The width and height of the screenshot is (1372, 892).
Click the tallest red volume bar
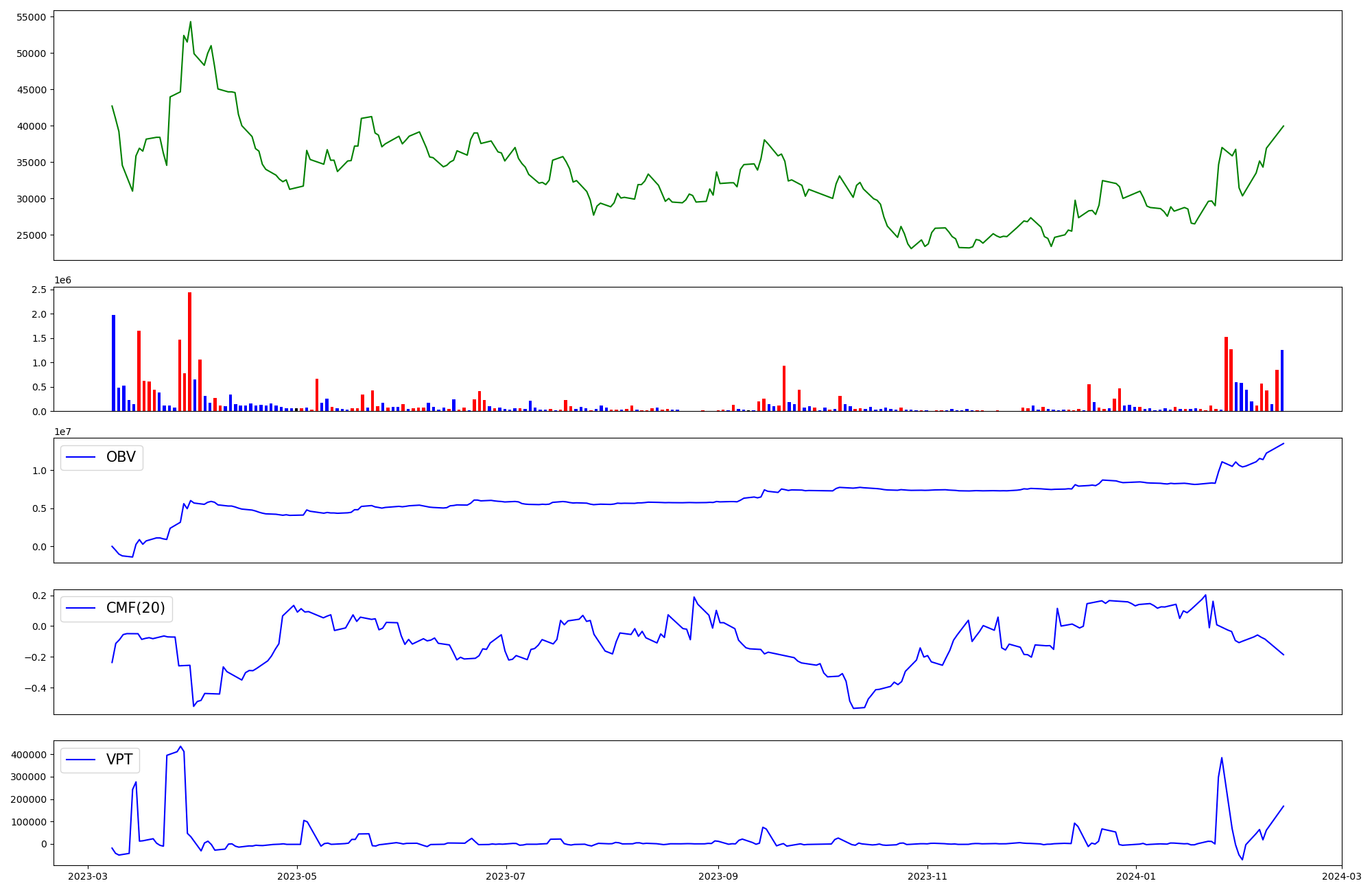[x=190, y=351]
